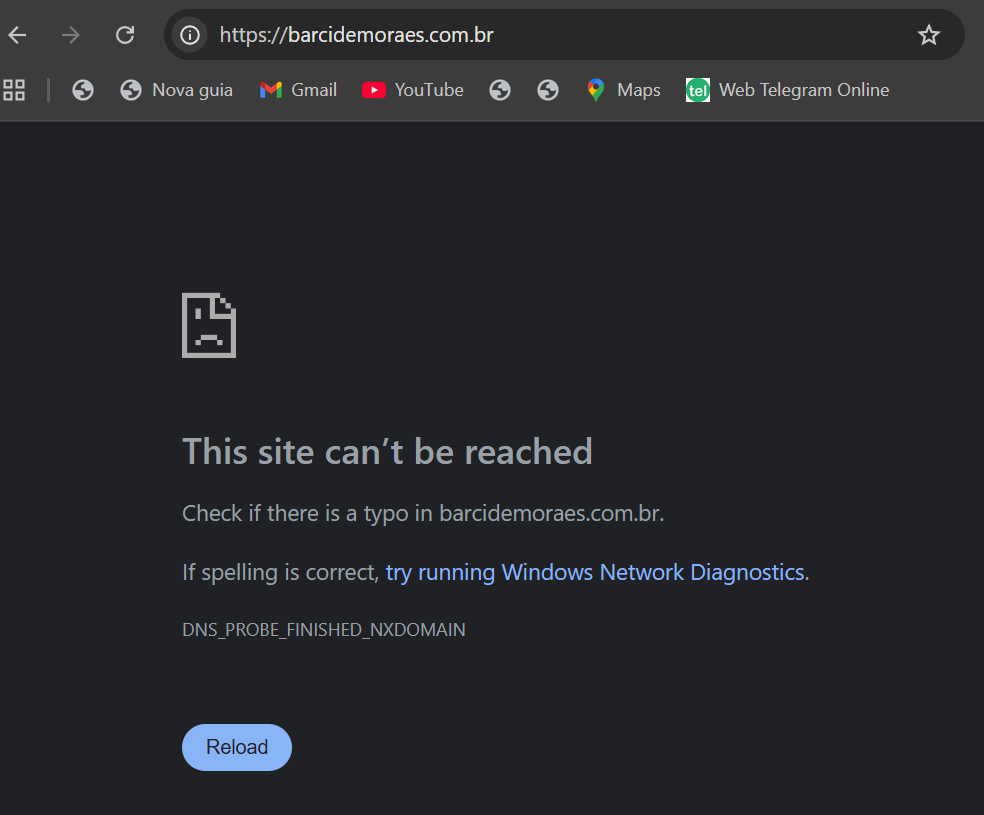Open the apps grid in the bookmarks bar

click(x=14, y=90)
